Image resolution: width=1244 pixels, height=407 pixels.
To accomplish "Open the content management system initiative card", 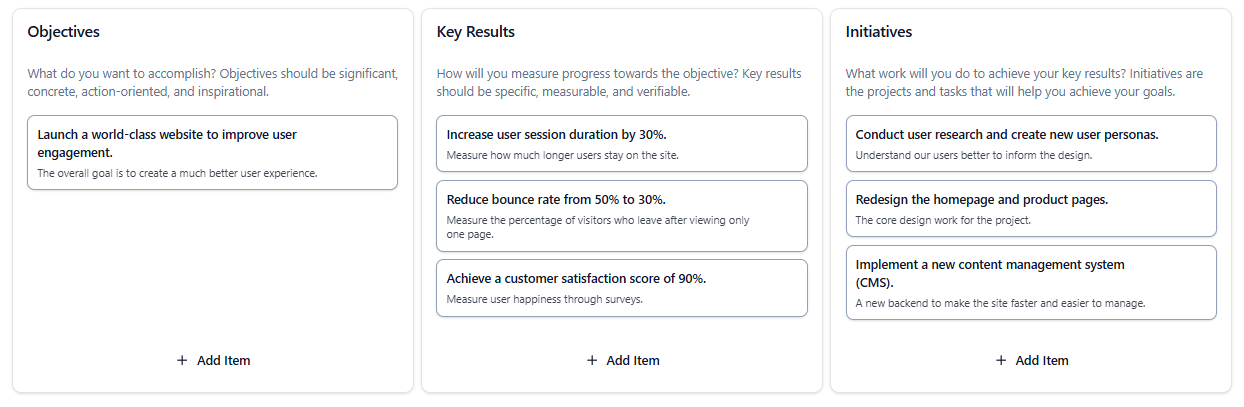I will 1030,283.
